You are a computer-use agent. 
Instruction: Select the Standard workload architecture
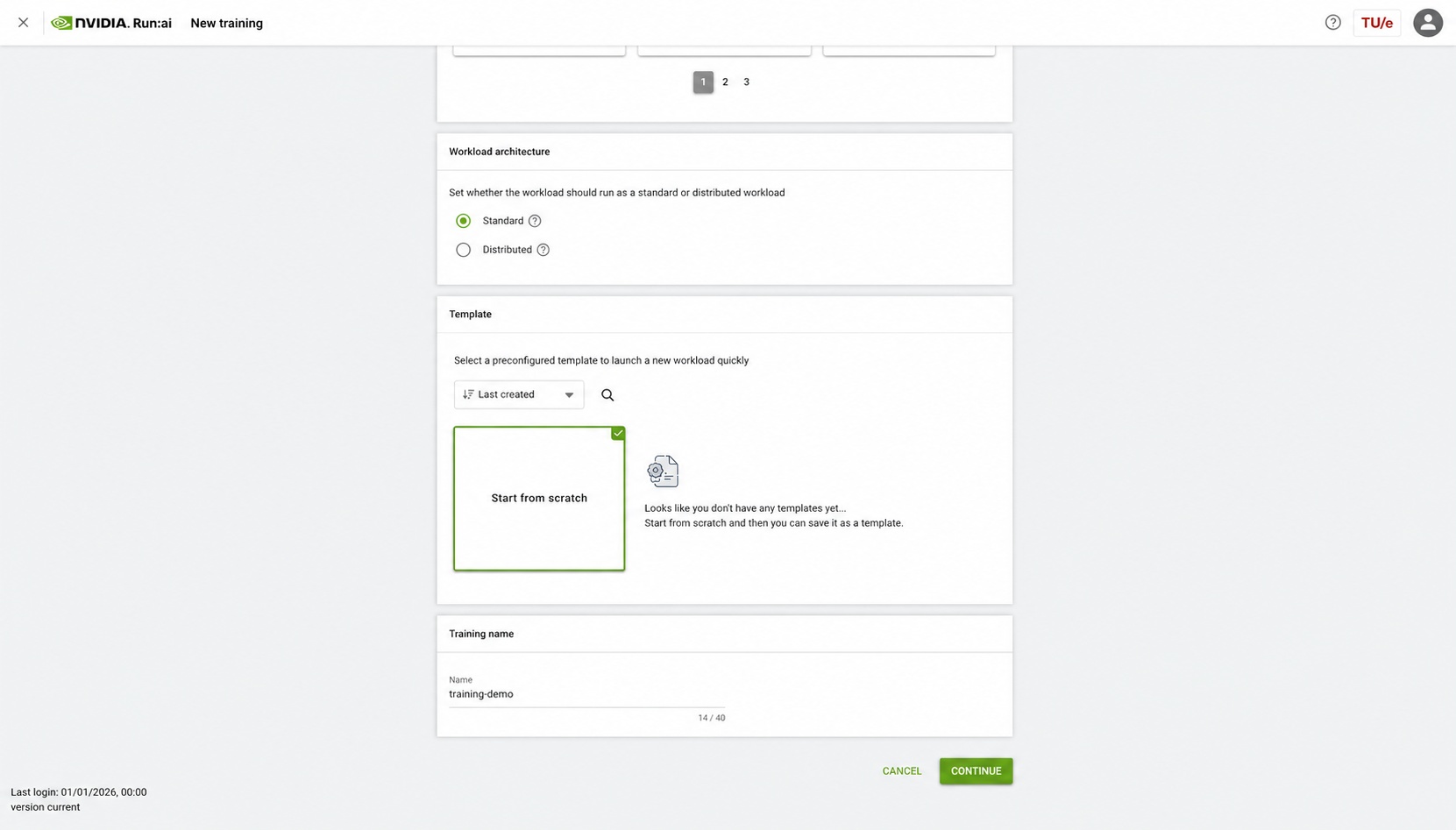[463, 221]
